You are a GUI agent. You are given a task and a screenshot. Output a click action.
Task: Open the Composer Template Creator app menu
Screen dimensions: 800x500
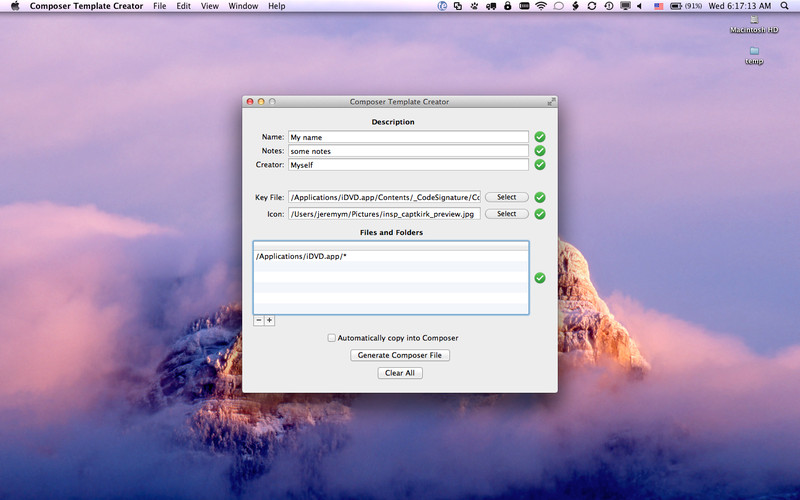click(x=86, y=6)
